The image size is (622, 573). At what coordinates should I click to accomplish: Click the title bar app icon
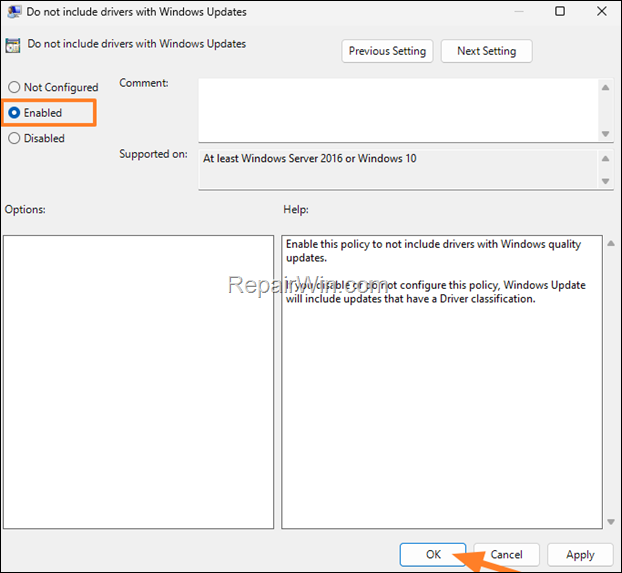(14, 12)
